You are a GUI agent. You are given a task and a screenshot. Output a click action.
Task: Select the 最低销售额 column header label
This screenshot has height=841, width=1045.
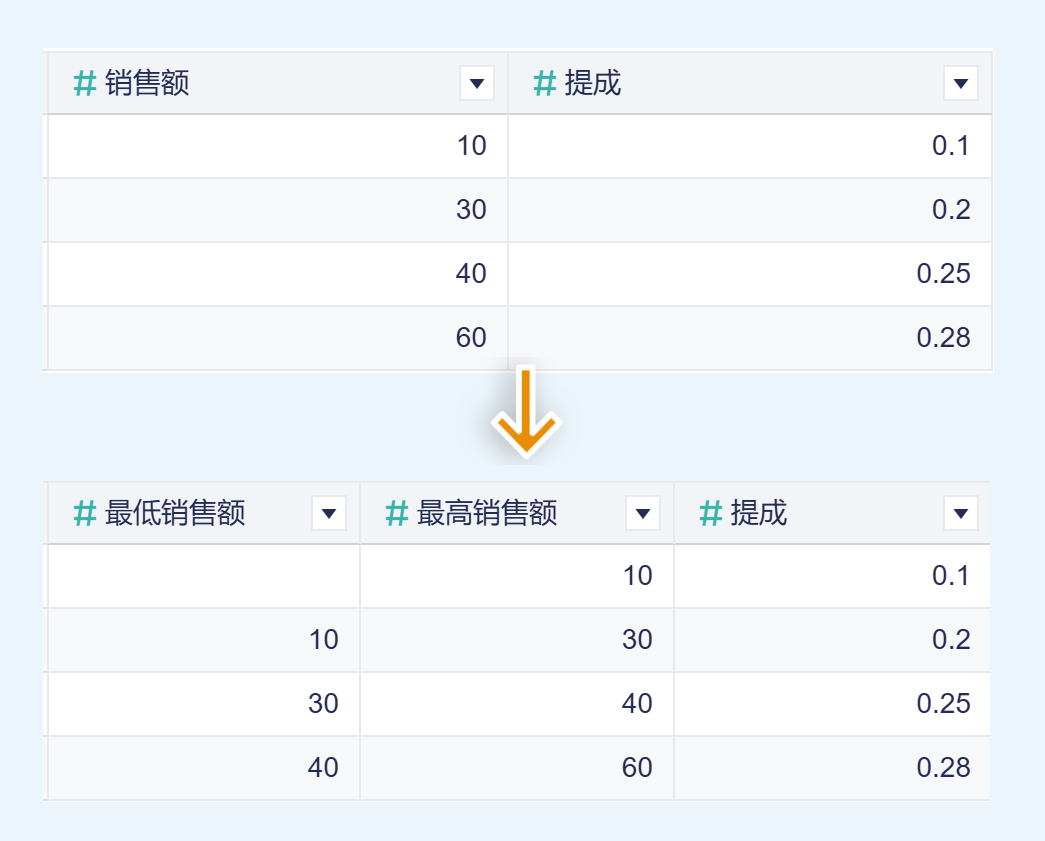(x=175, y=514)
